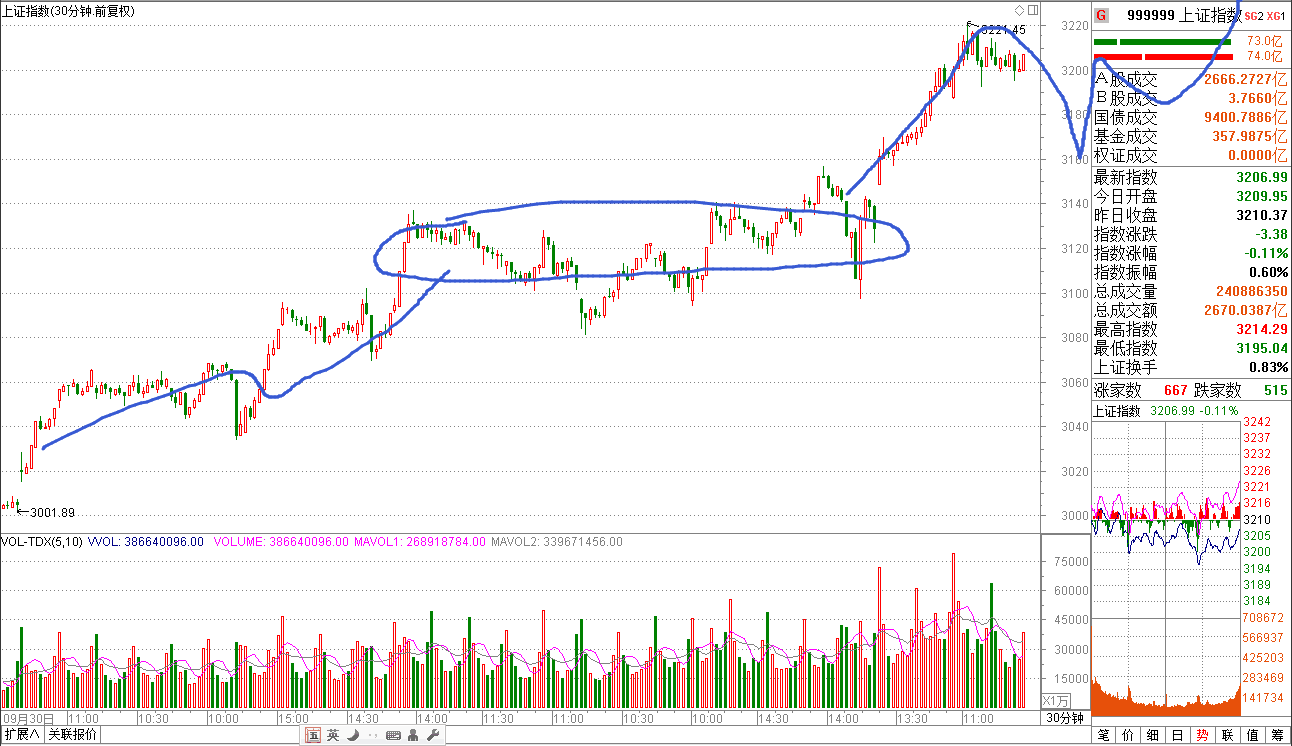
Task: Click the user person icon in IME bar
Action: [413, 735]
